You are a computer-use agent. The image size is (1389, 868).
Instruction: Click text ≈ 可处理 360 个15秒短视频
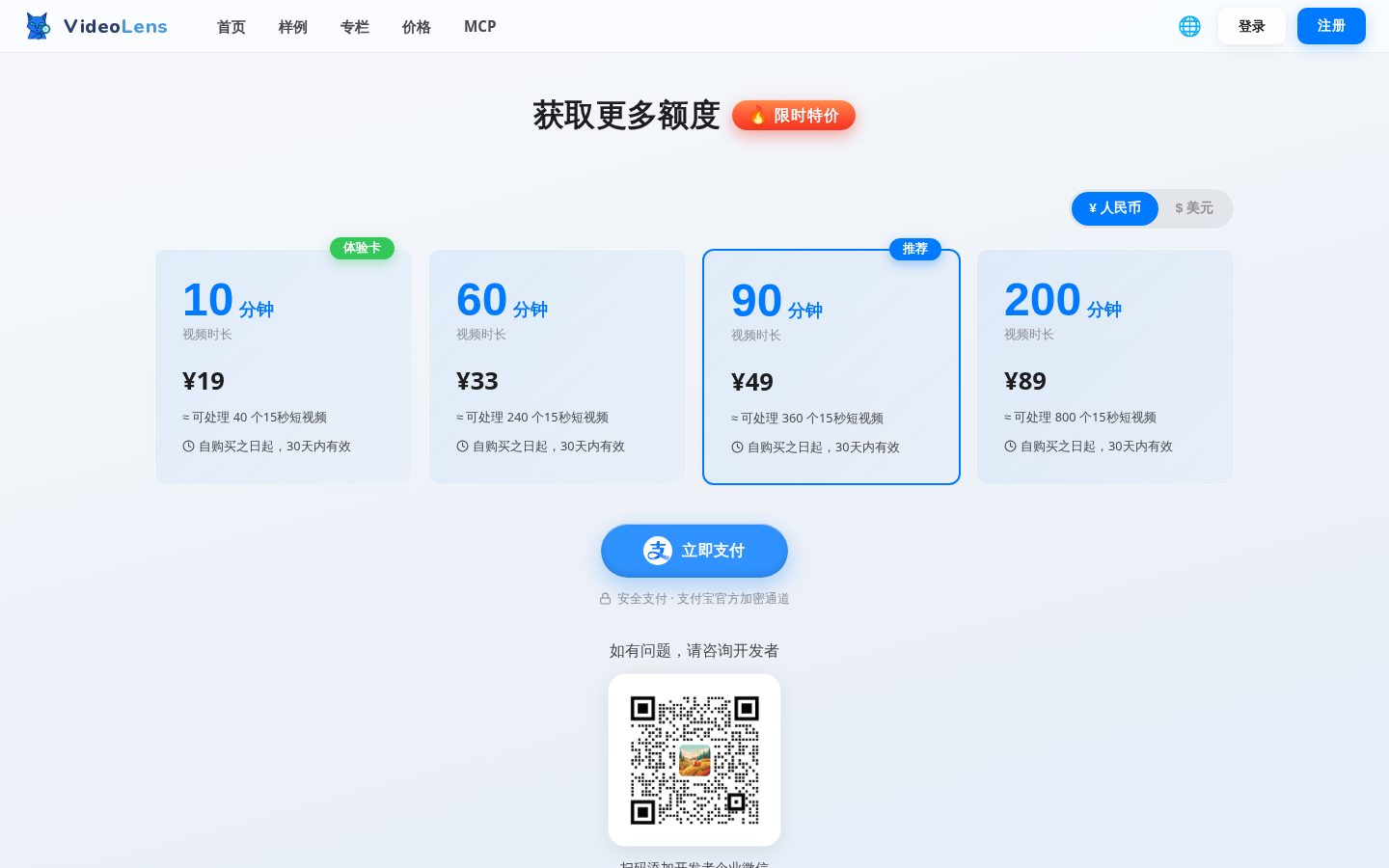(x=807, y=419)
